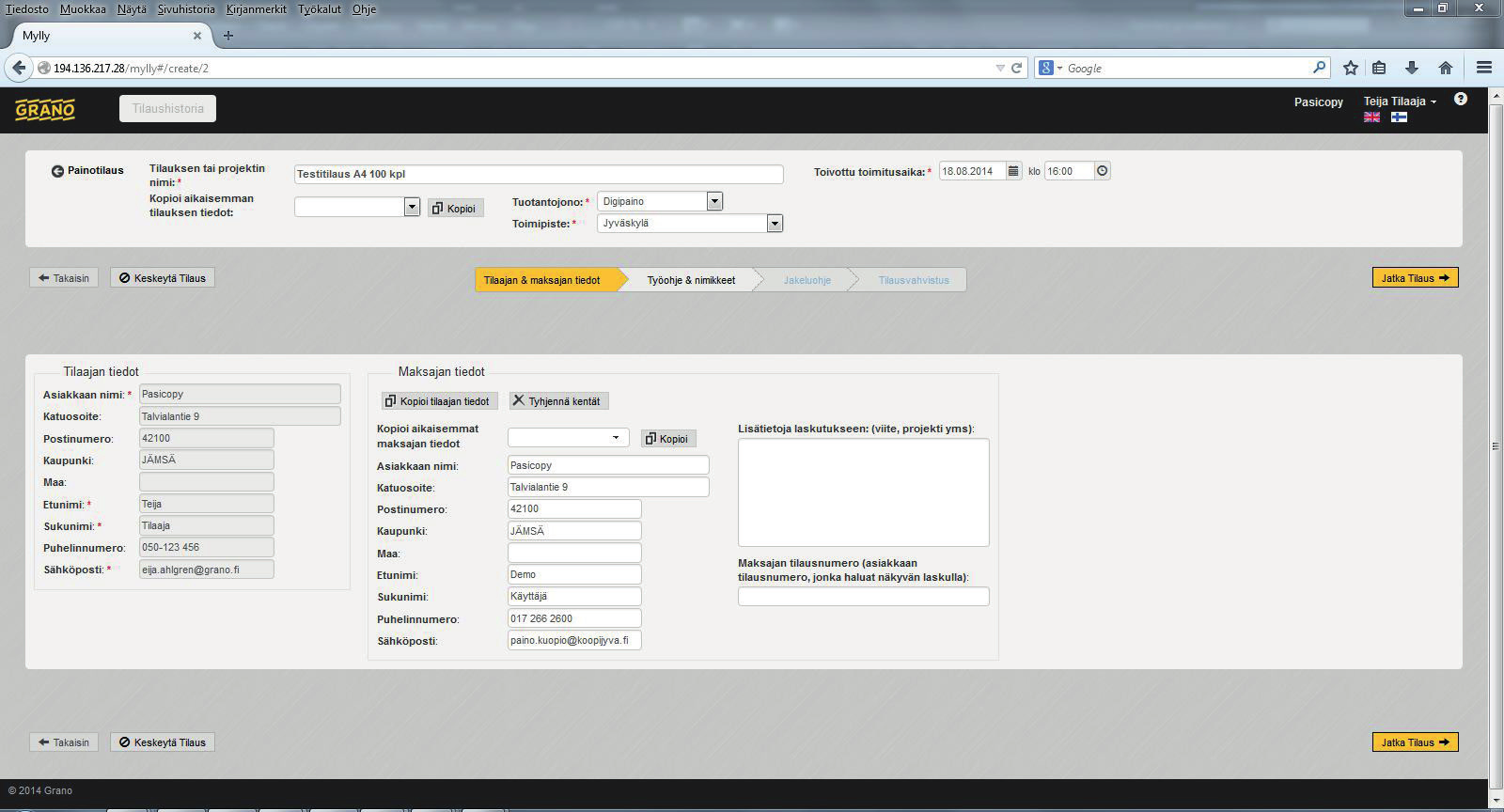Reload the page in the browser
The image size is (1504, 812).
(1016, 68)
